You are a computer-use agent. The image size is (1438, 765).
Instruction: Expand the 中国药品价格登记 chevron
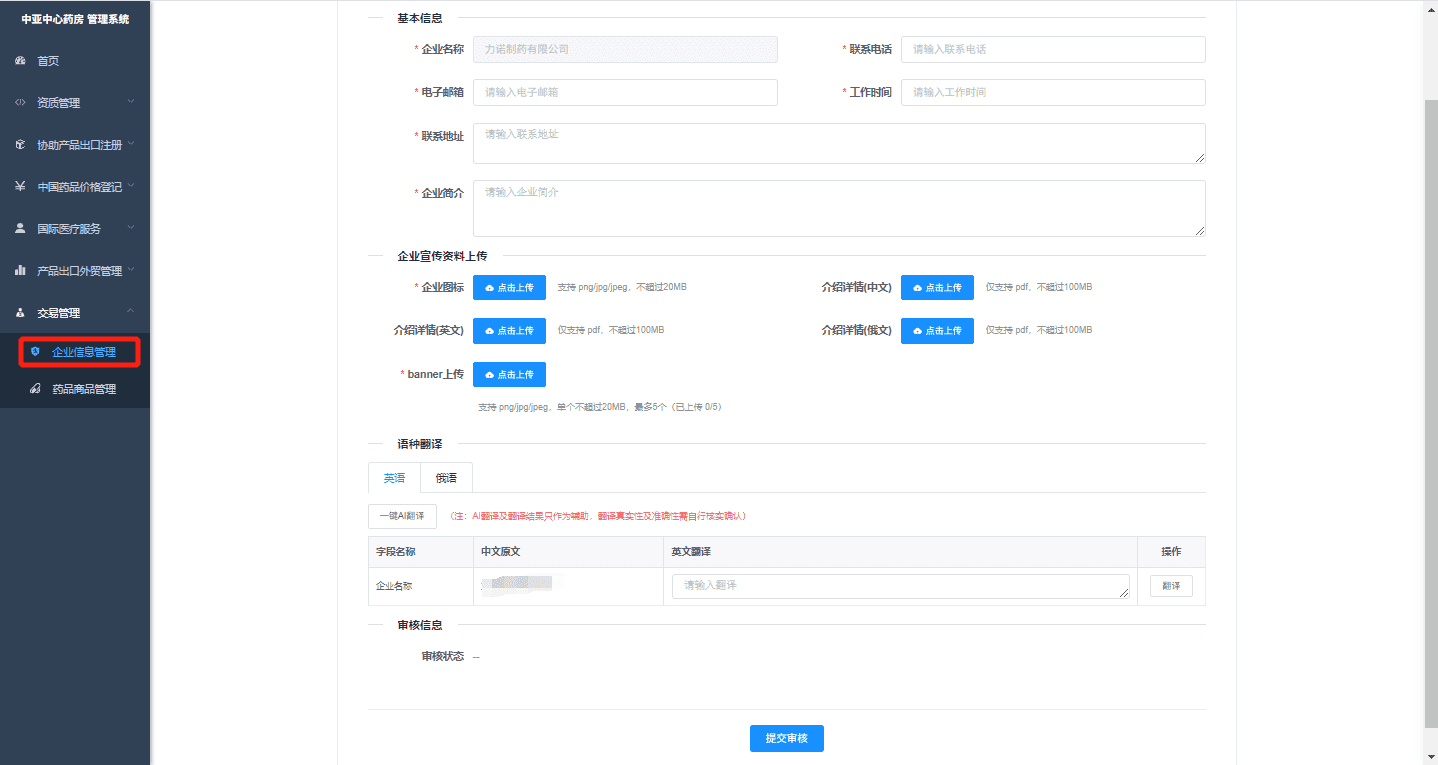(x=131, y=186)
